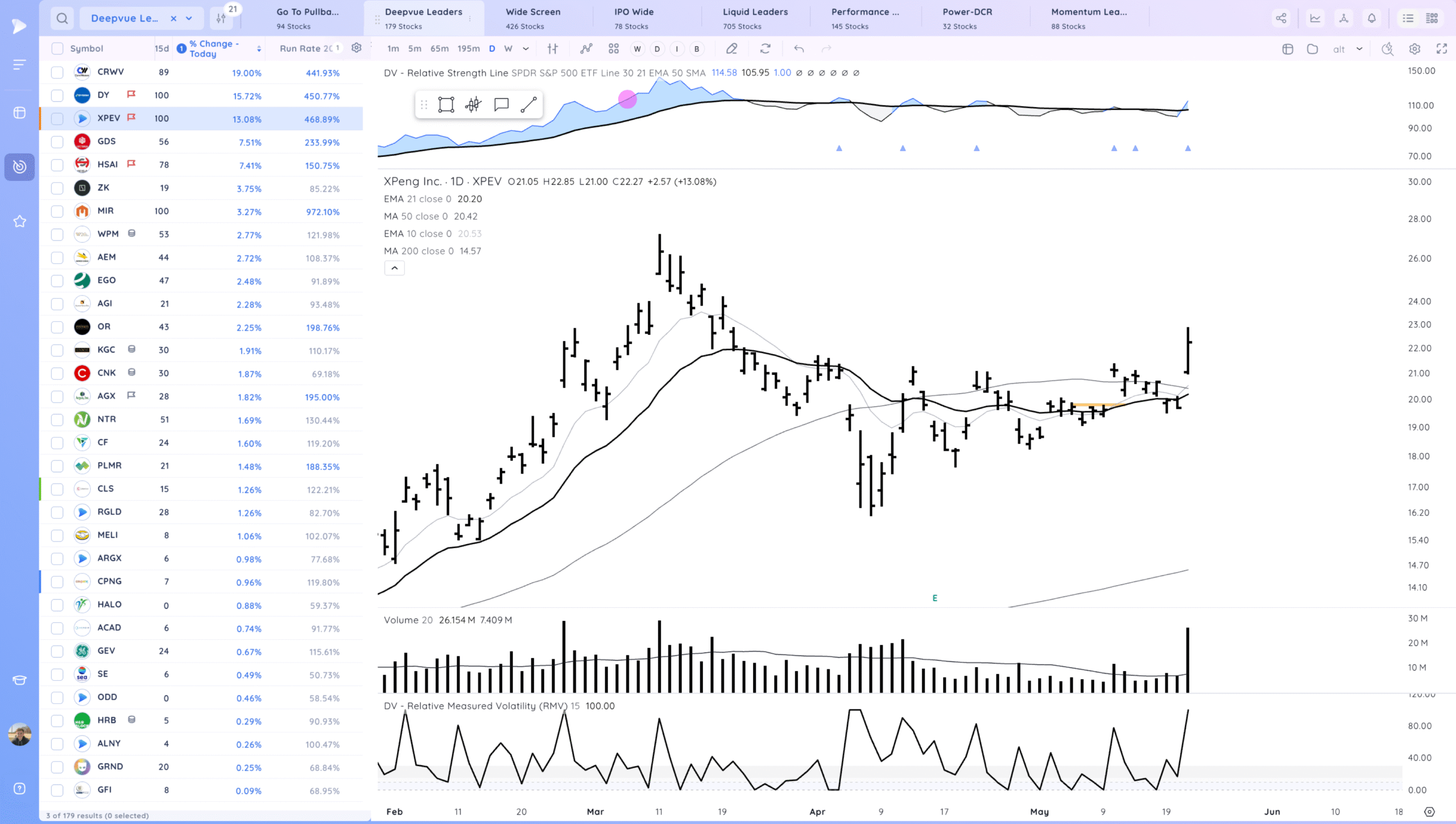Click the undo arrow

point(799,49)
